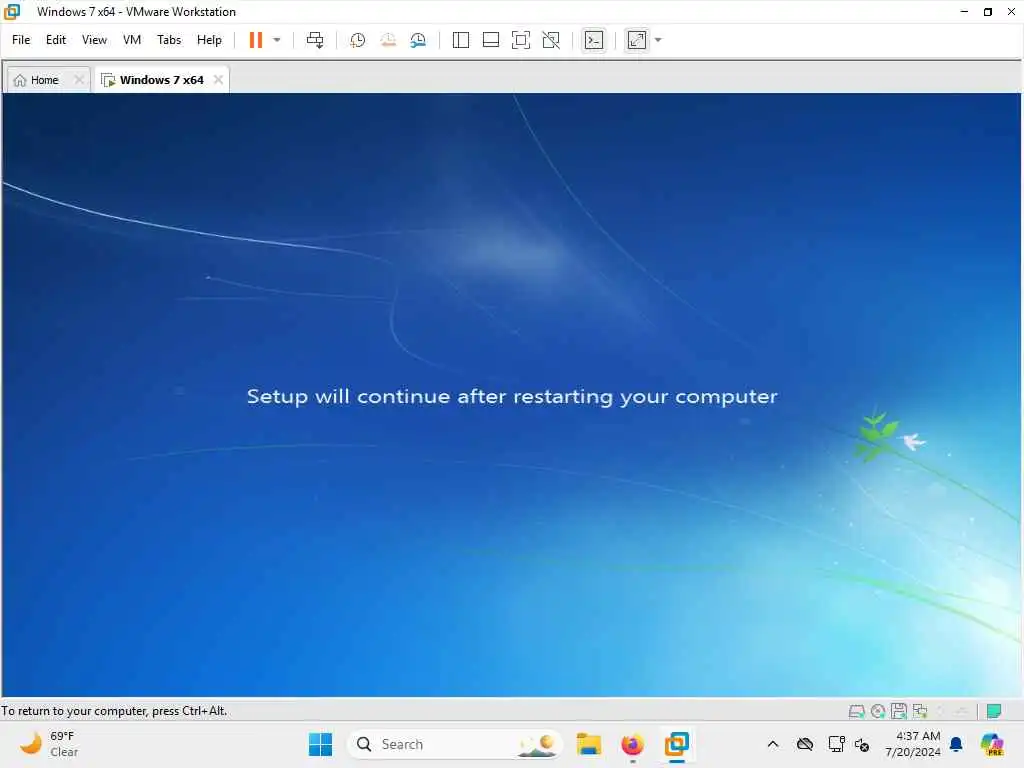The image size is (1024, 768).
Task: Toggle the library sidebar view
Action: 460,40
